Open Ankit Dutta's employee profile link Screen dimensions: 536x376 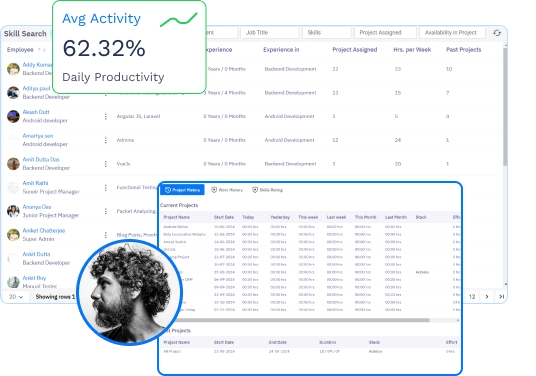point(36,254)
